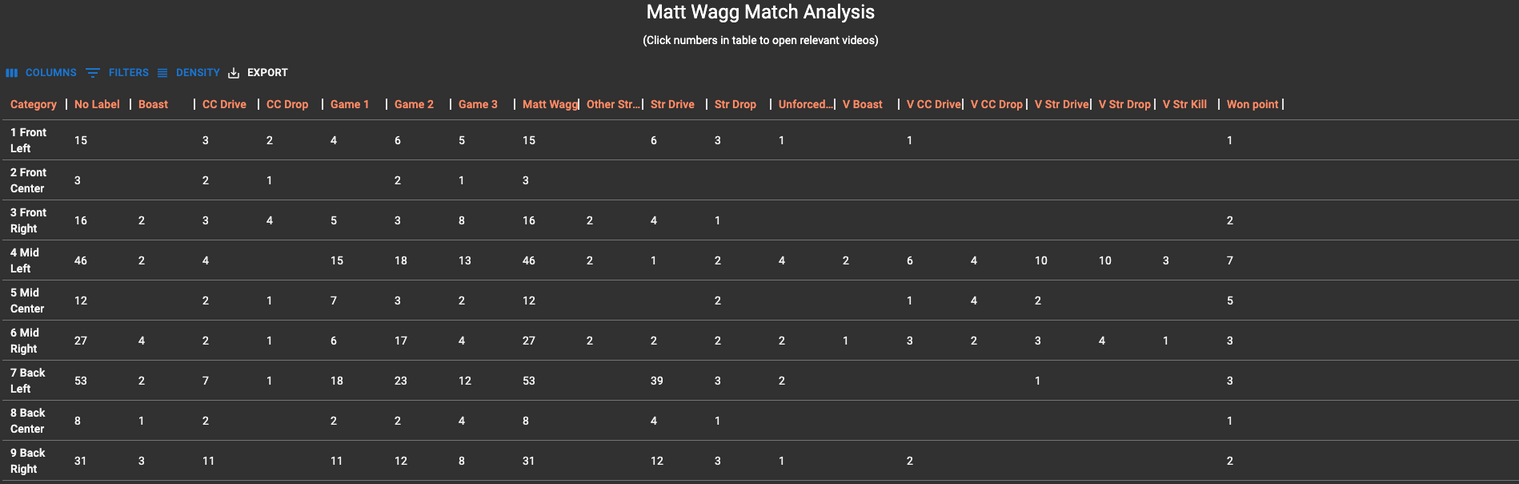1519x484 pixels.
Task: Click the Won point column header
Action: point(1252,104)
